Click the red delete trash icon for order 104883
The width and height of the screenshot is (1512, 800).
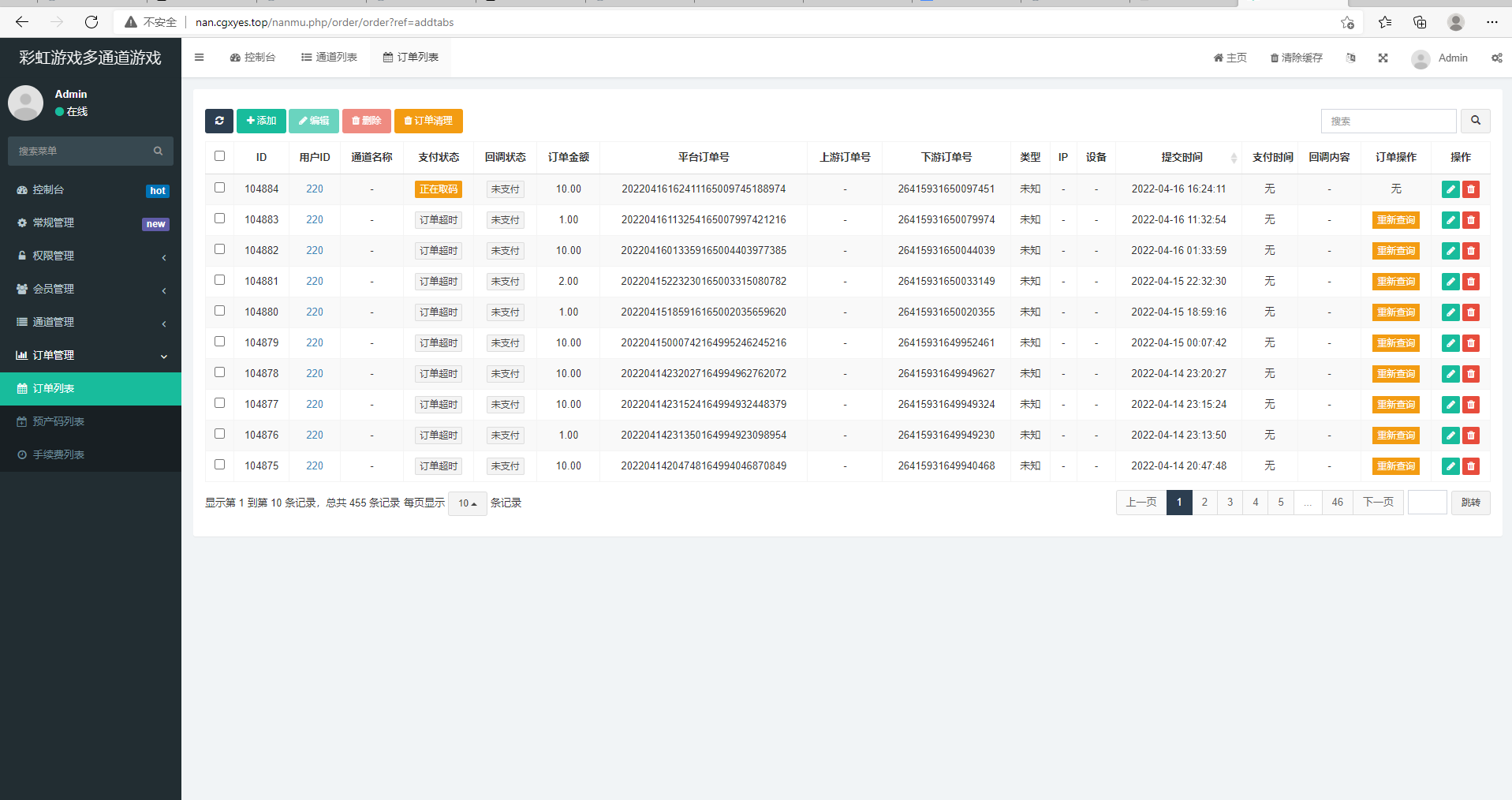click(x=1471, y=220)
